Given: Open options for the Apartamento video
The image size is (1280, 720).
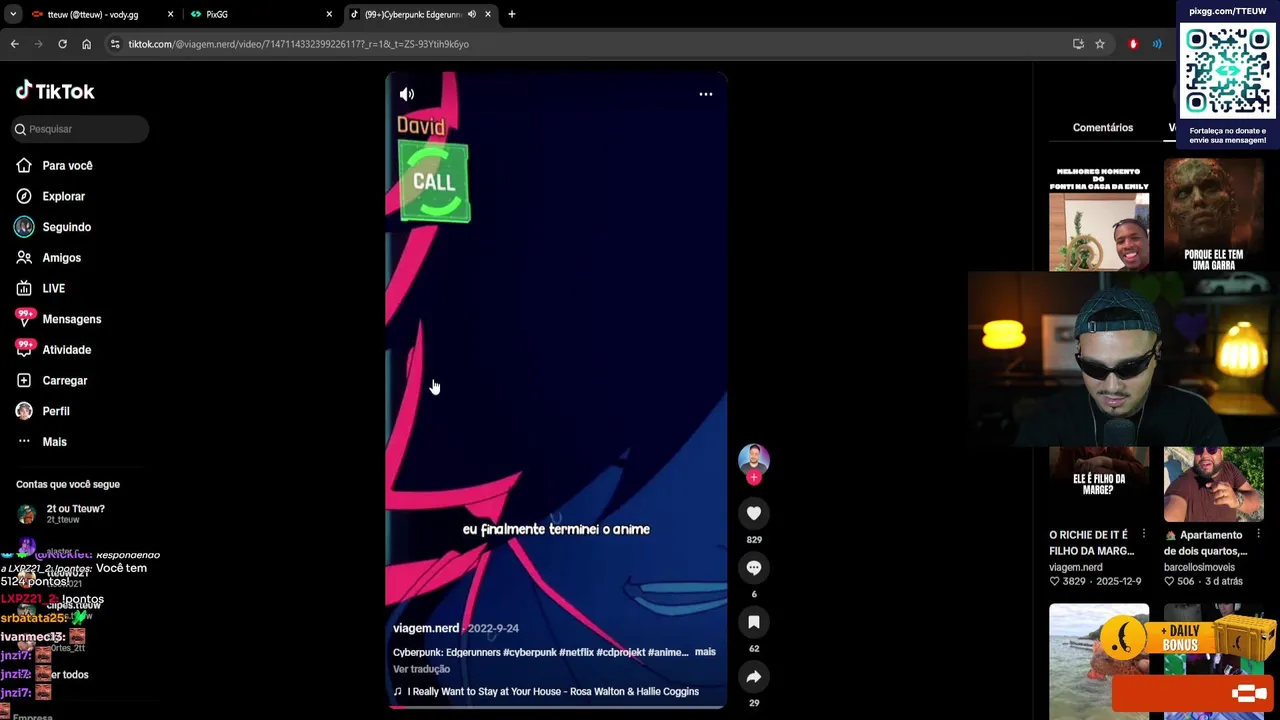Looking at the screenshot, I should (1258, 535).
